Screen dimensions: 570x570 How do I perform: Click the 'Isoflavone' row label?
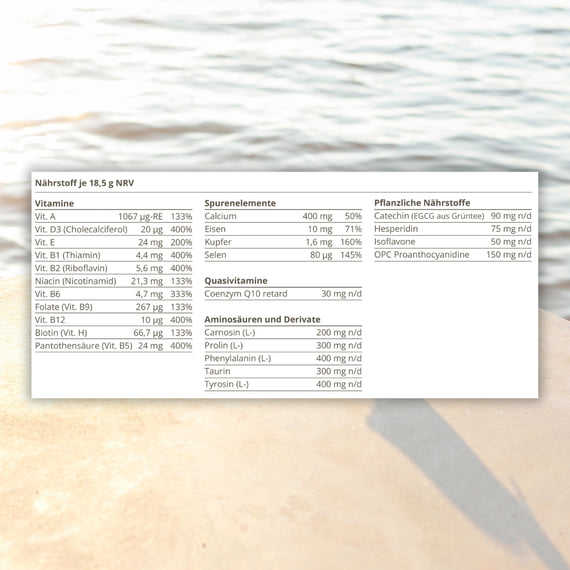(394, 242)
